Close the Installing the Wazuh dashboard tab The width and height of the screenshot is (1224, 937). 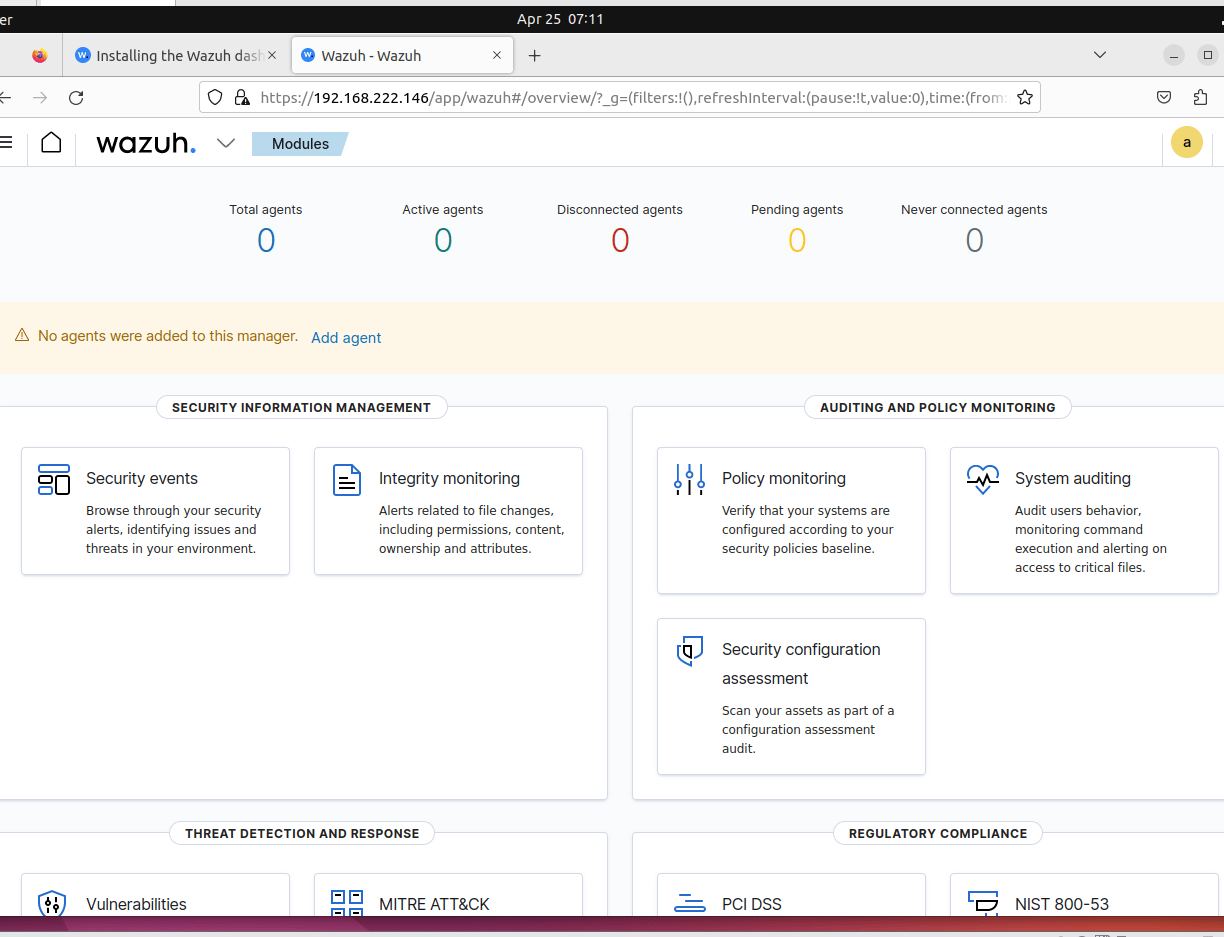272,56
